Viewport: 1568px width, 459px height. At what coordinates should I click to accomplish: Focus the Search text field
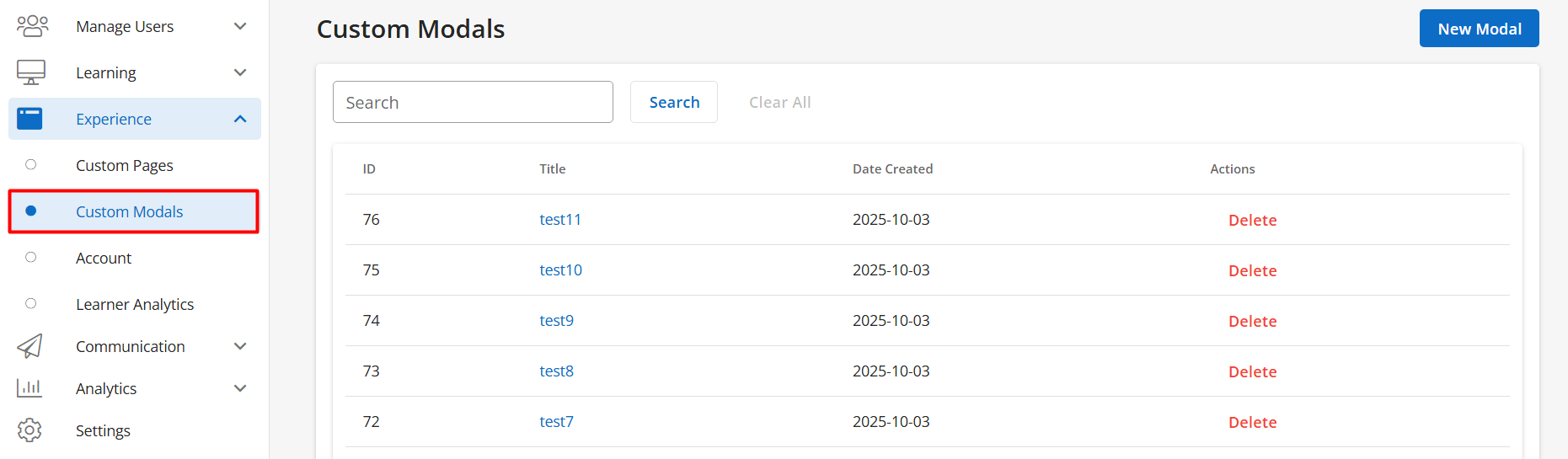click(473, 102)
